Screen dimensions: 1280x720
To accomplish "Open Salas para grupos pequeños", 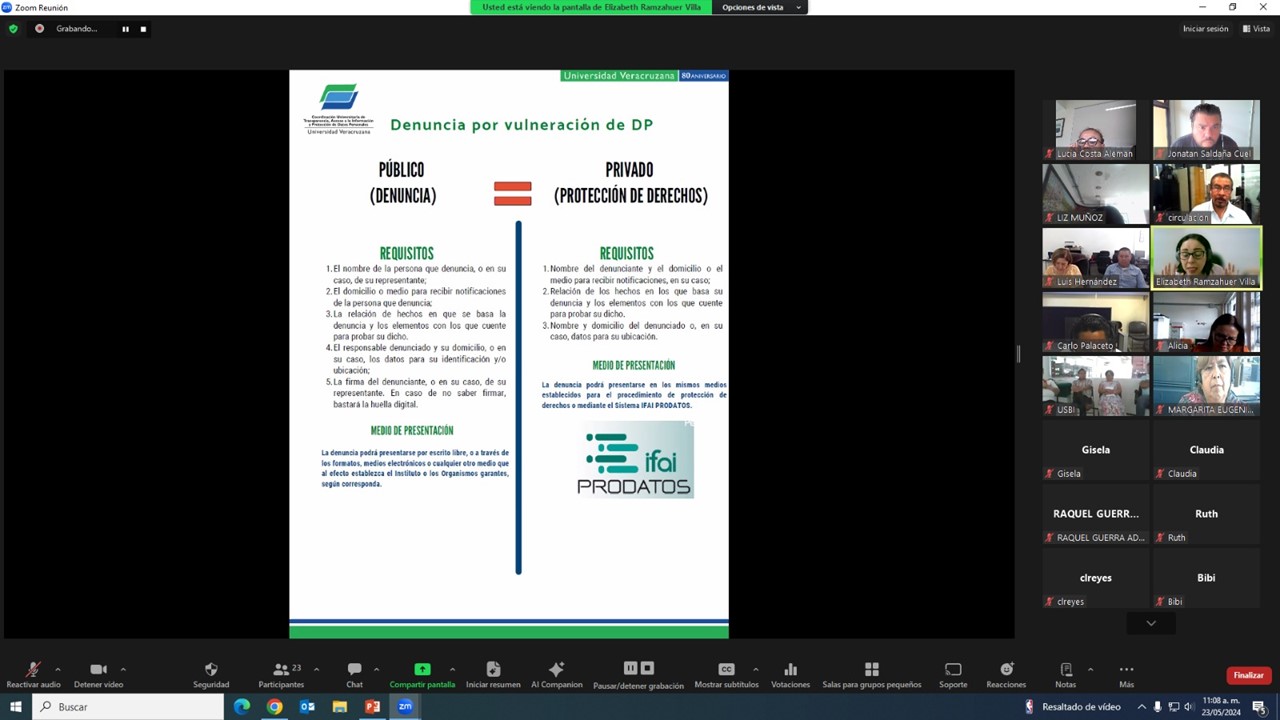I will click(871, 670).
